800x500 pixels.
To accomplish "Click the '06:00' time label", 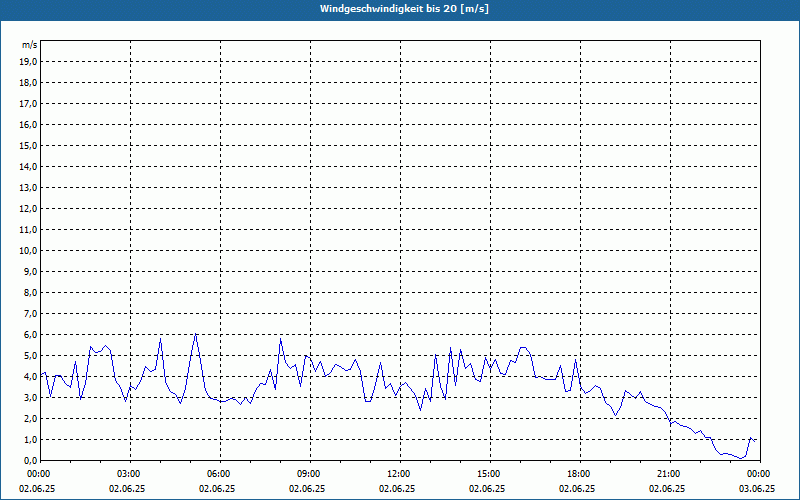I will (218, 474).
